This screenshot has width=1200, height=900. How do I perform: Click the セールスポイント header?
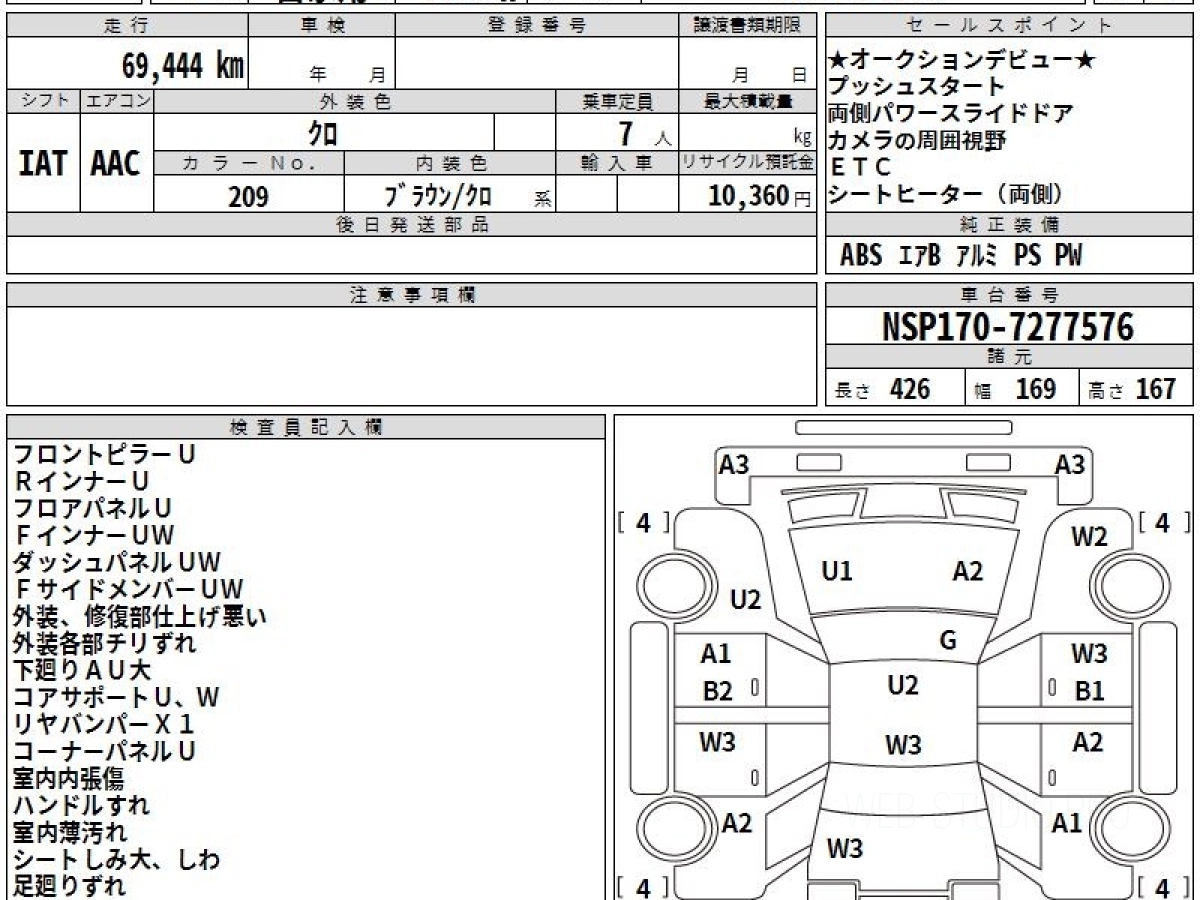pyautogui.click(x=1009, y=26)
